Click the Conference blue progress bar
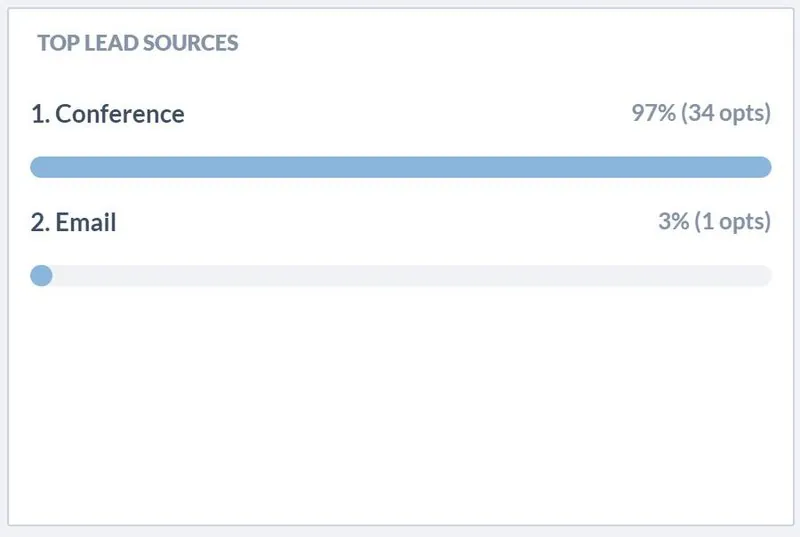Screen dimensions: 800x537 tap(401, 167)
